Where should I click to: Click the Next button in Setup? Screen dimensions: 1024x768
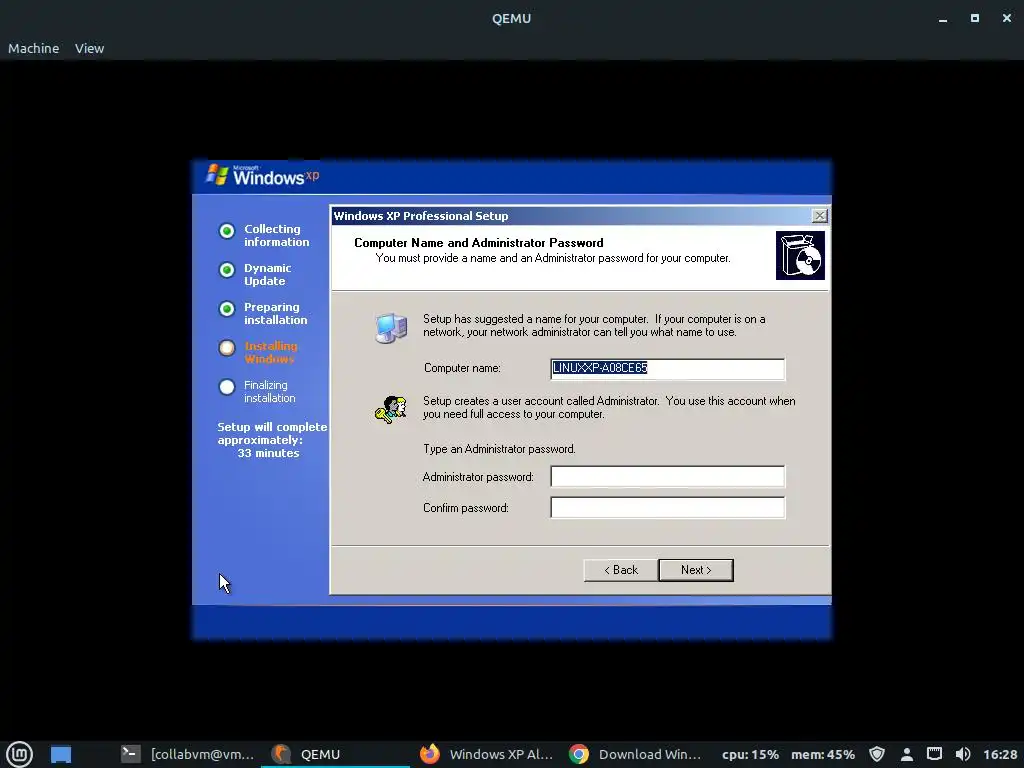pos(696,570)
